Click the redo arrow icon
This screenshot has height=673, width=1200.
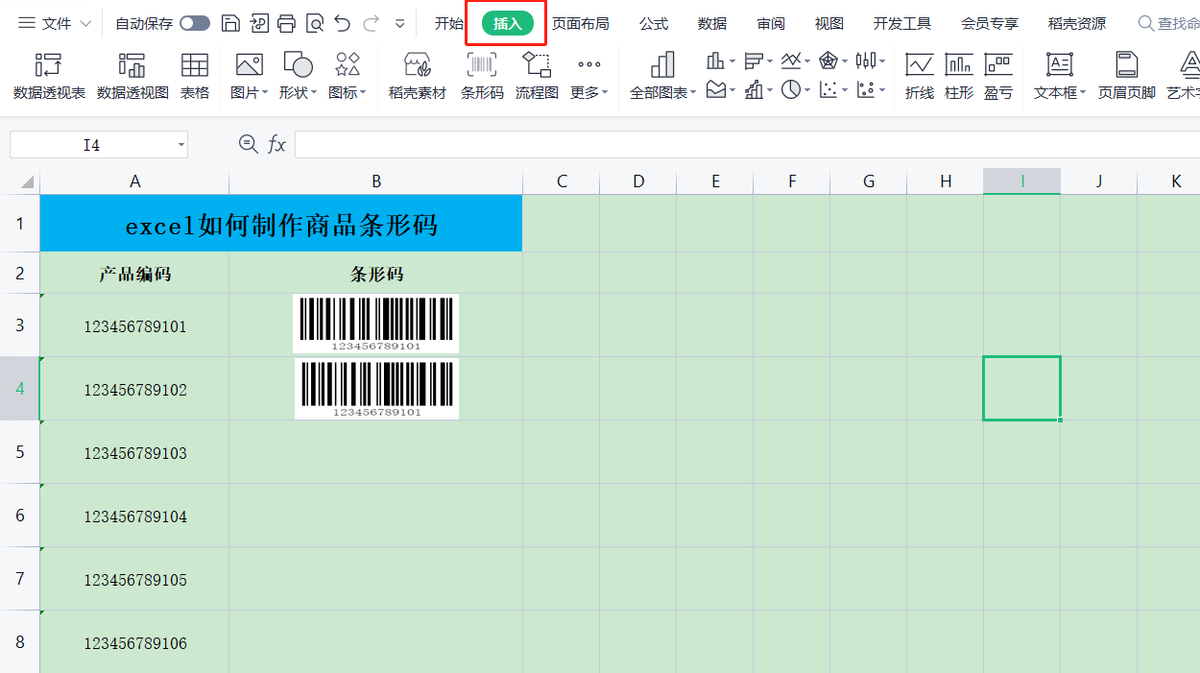coord(371,23)
